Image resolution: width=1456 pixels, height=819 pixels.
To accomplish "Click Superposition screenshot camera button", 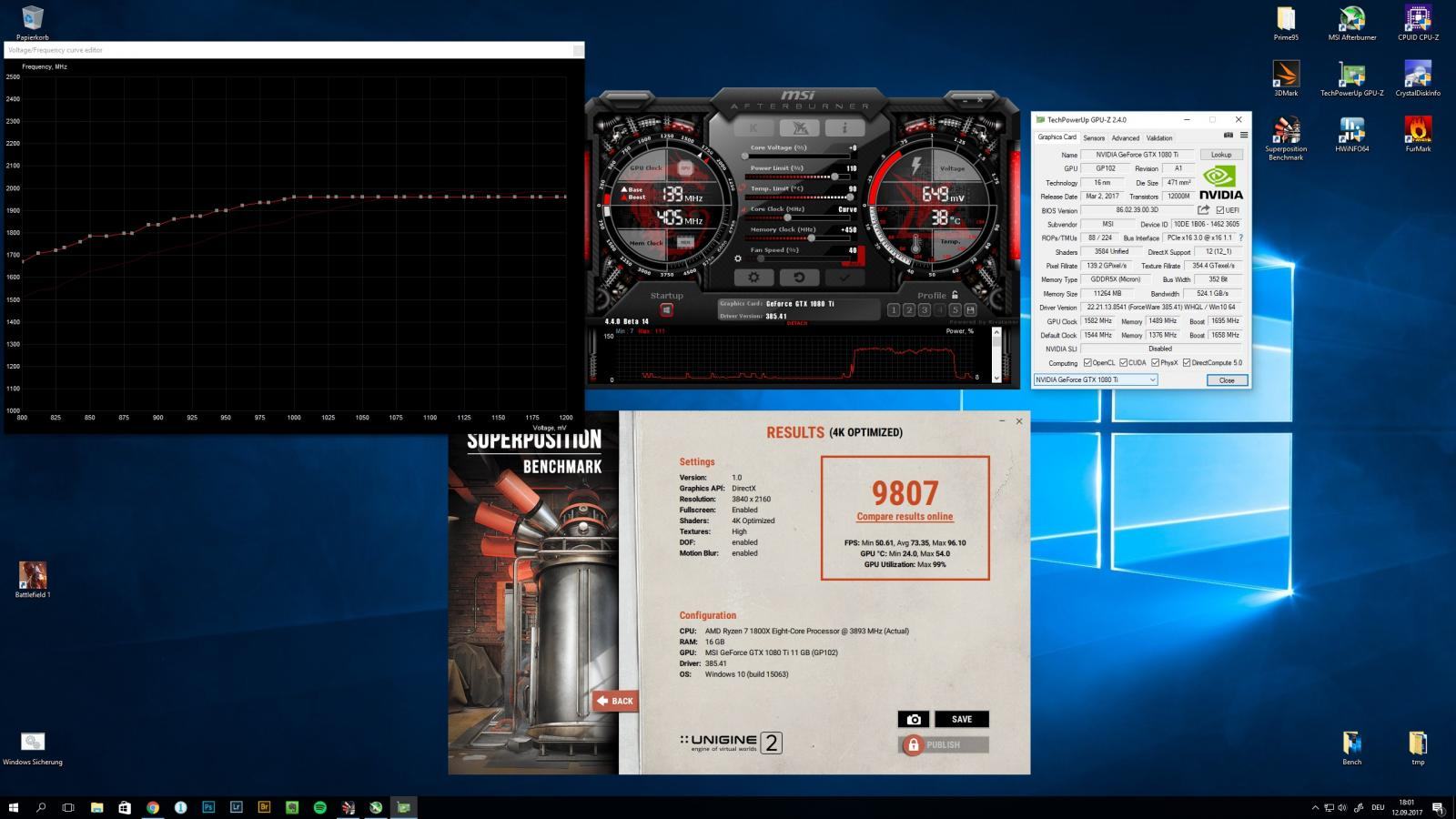I will [914, 719].
